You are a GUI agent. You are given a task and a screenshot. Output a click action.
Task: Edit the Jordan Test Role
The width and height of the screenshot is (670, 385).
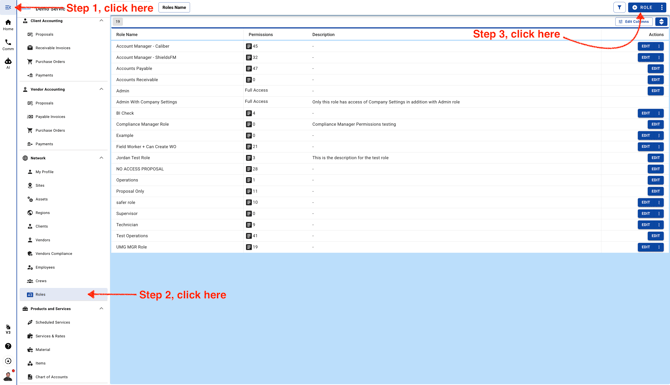[x=655, y=158]
